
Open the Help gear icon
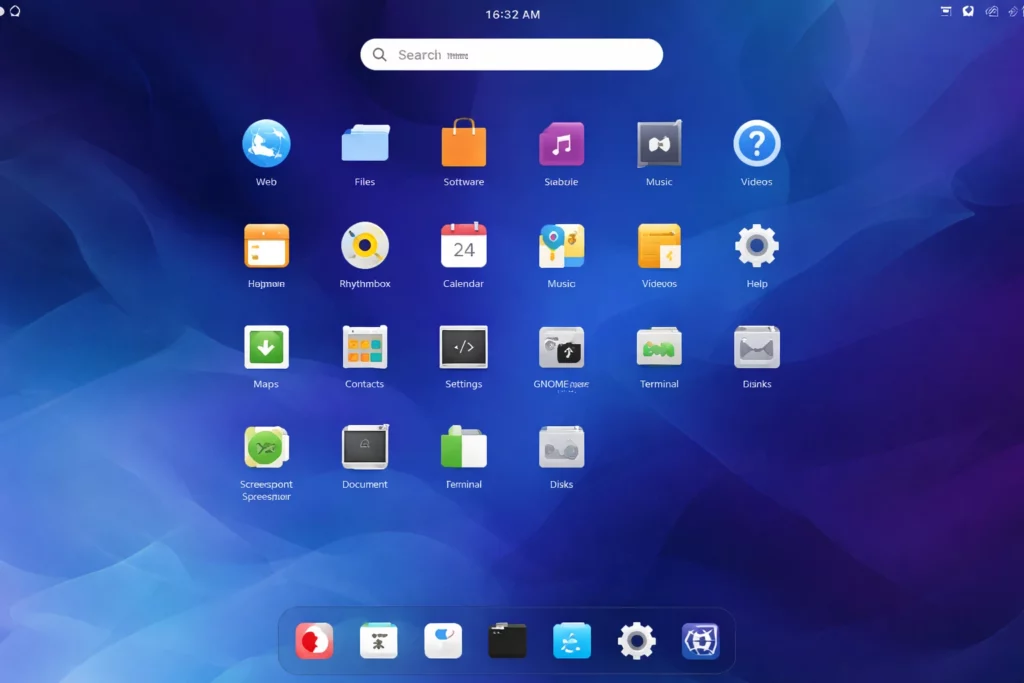point(757,246)
